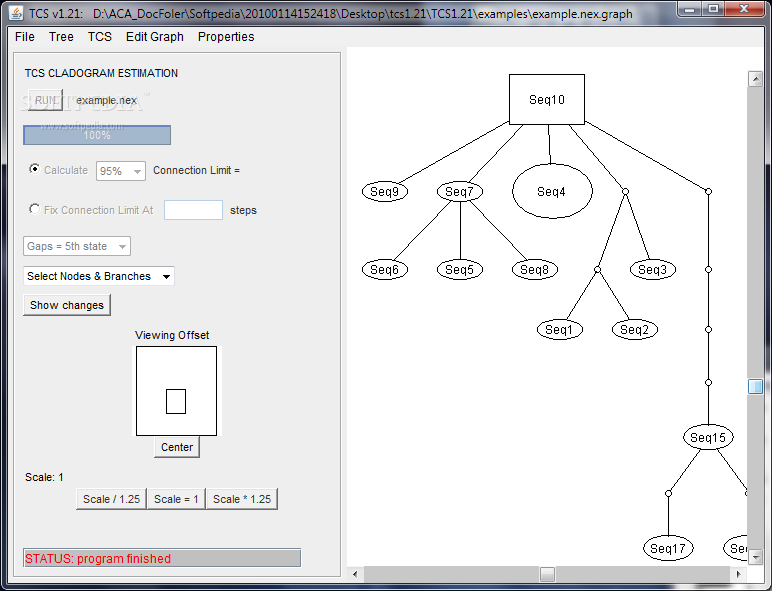Click the vertical scrollbar down arrow
Viewport: 772px width, 591px height.
pos(755,557)
